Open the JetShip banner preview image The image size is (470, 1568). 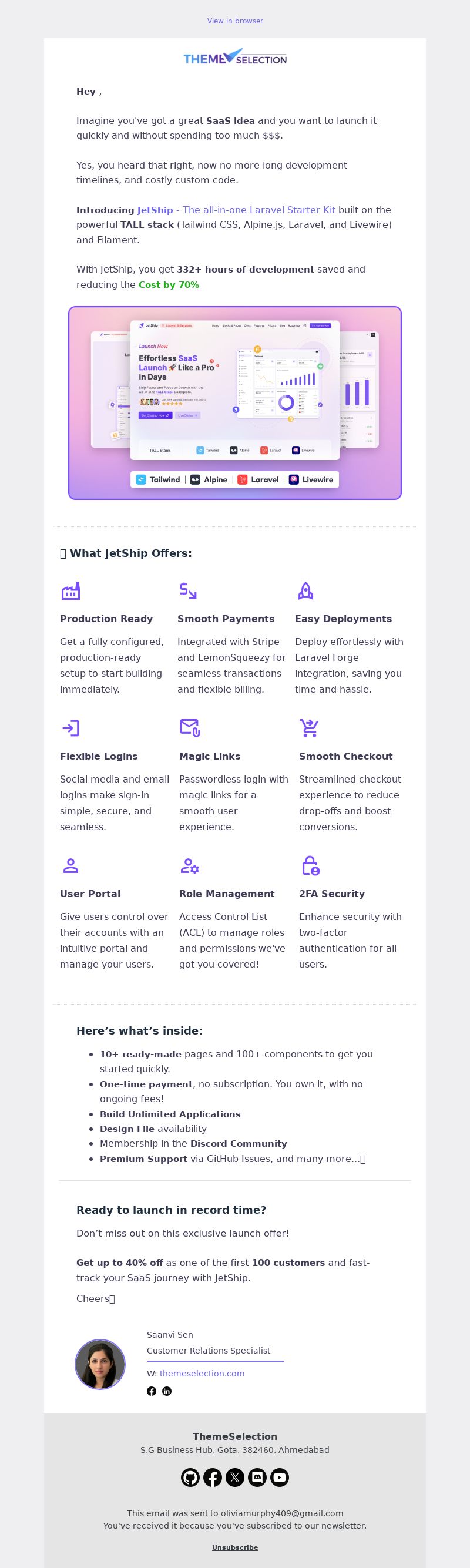(x=235, y=403)
